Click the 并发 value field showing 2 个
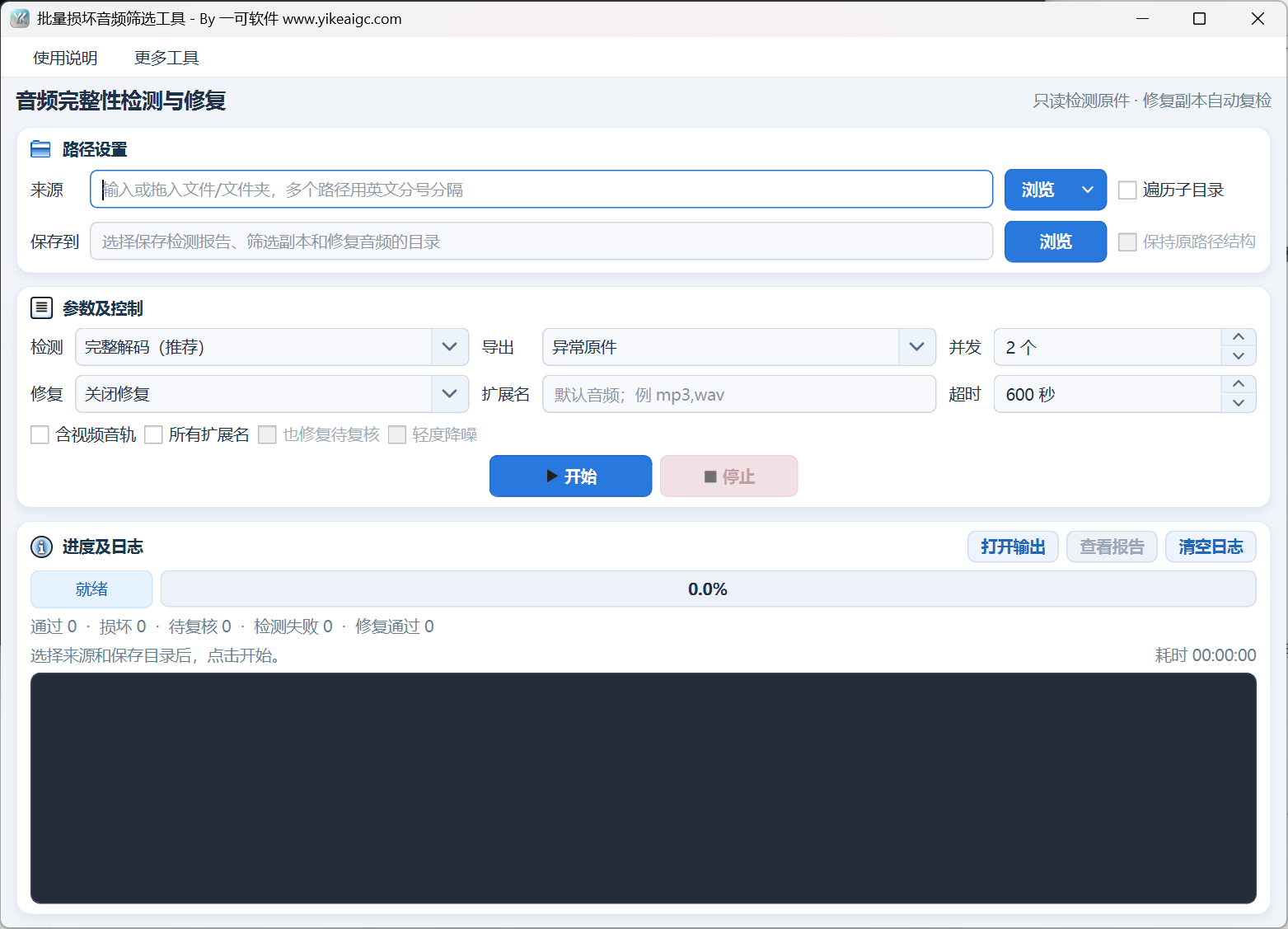 tap(1108, 347)
